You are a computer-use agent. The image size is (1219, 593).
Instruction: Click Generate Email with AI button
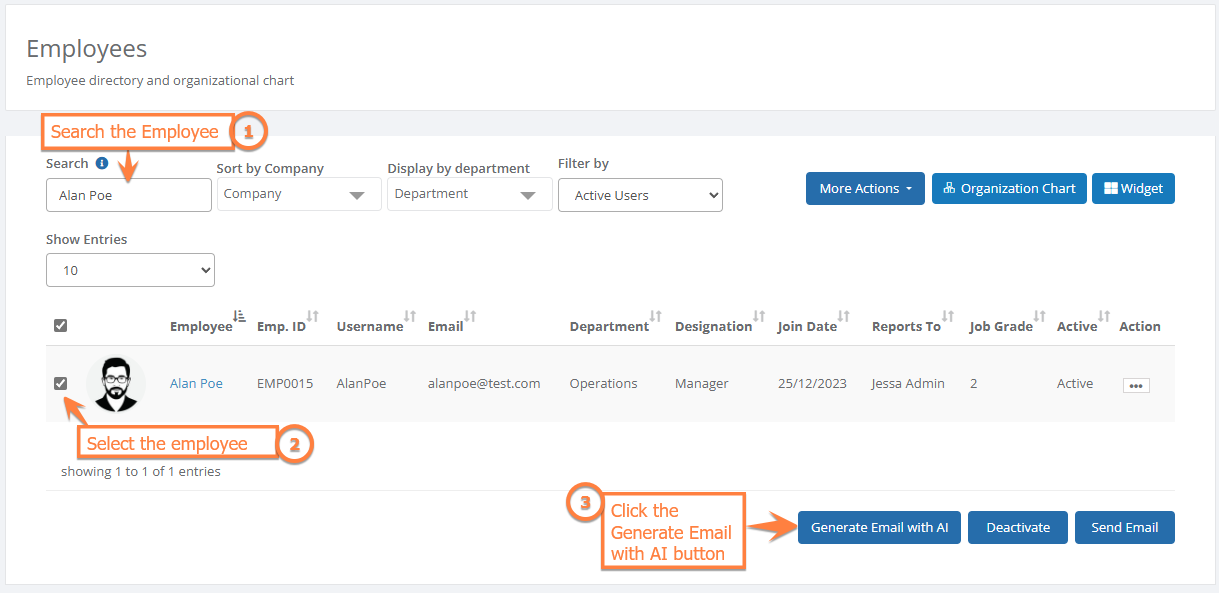(880, 527)
